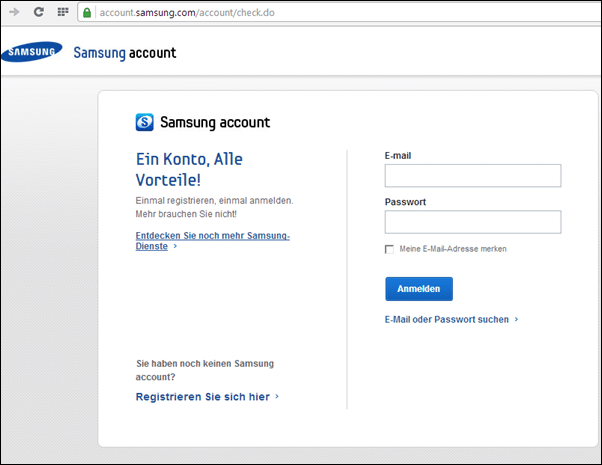The height and width of the screenshot is (465, 602).
Task: Click the E-mail input field
Action: click(x=473, y=175)
